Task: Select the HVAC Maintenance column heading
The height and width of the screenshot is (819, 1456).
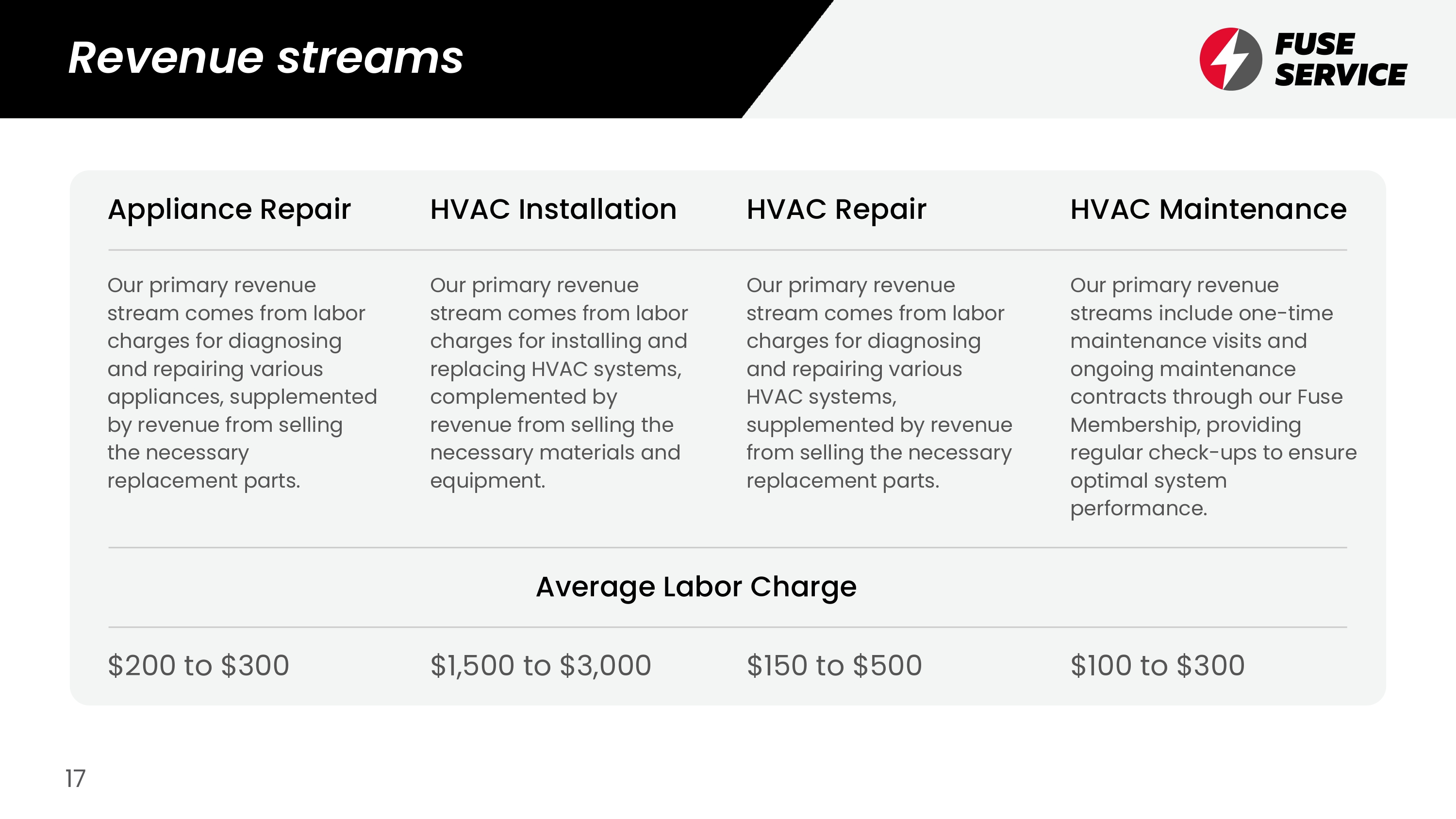Action: click(1208, 209)
